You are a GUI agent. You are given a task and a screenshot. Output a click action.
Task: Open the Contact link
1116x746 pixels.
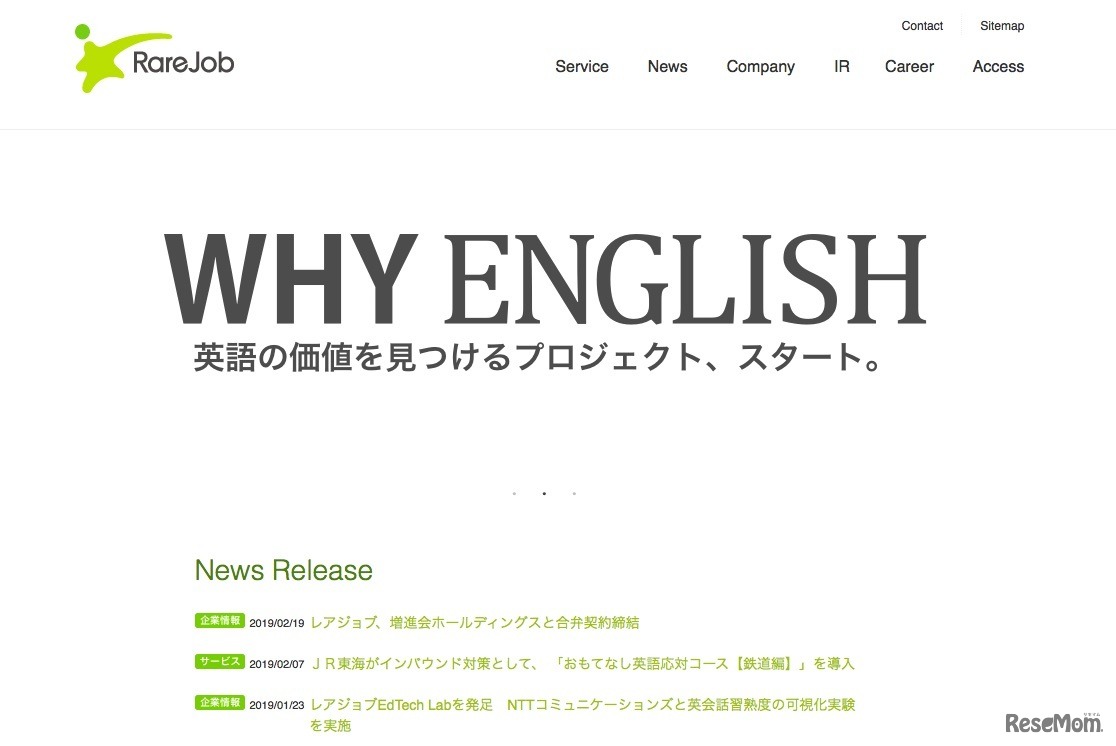(x=922, y=26)
